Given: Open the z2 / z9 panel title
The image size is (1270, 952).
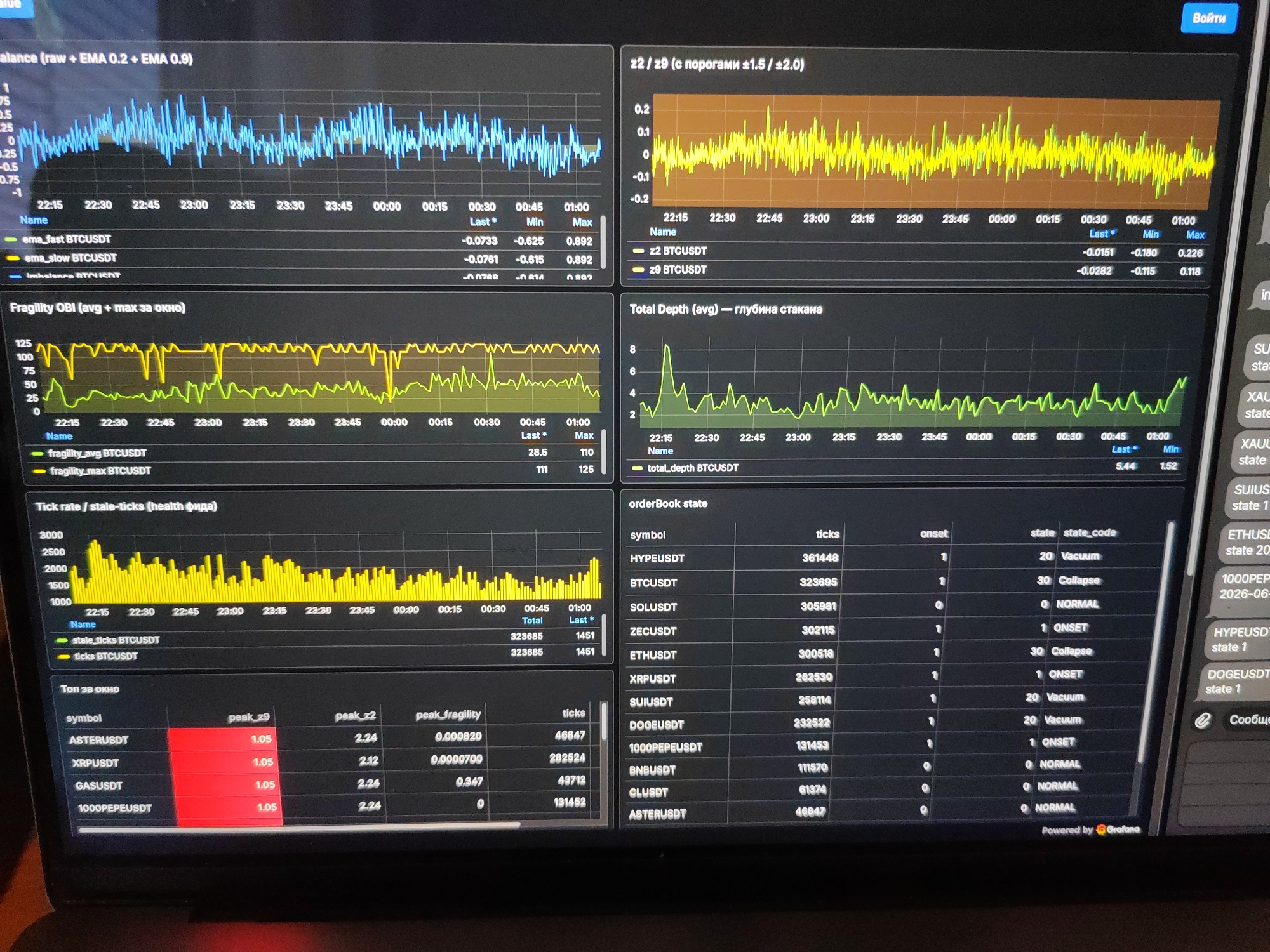Looking at the screenshot, I should coord(717,64).
